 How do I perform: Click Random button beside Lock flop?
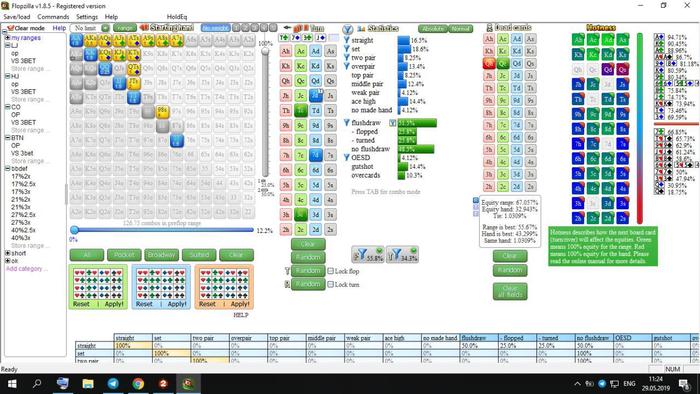tap(308, 271)
